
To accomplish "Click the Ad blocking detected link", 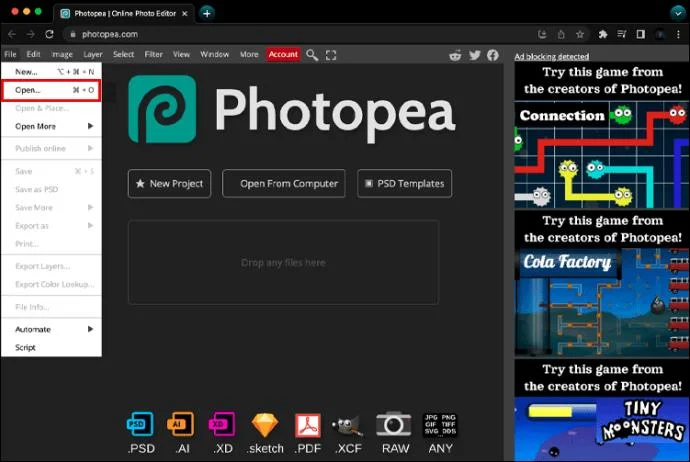I will click(551, 56).
